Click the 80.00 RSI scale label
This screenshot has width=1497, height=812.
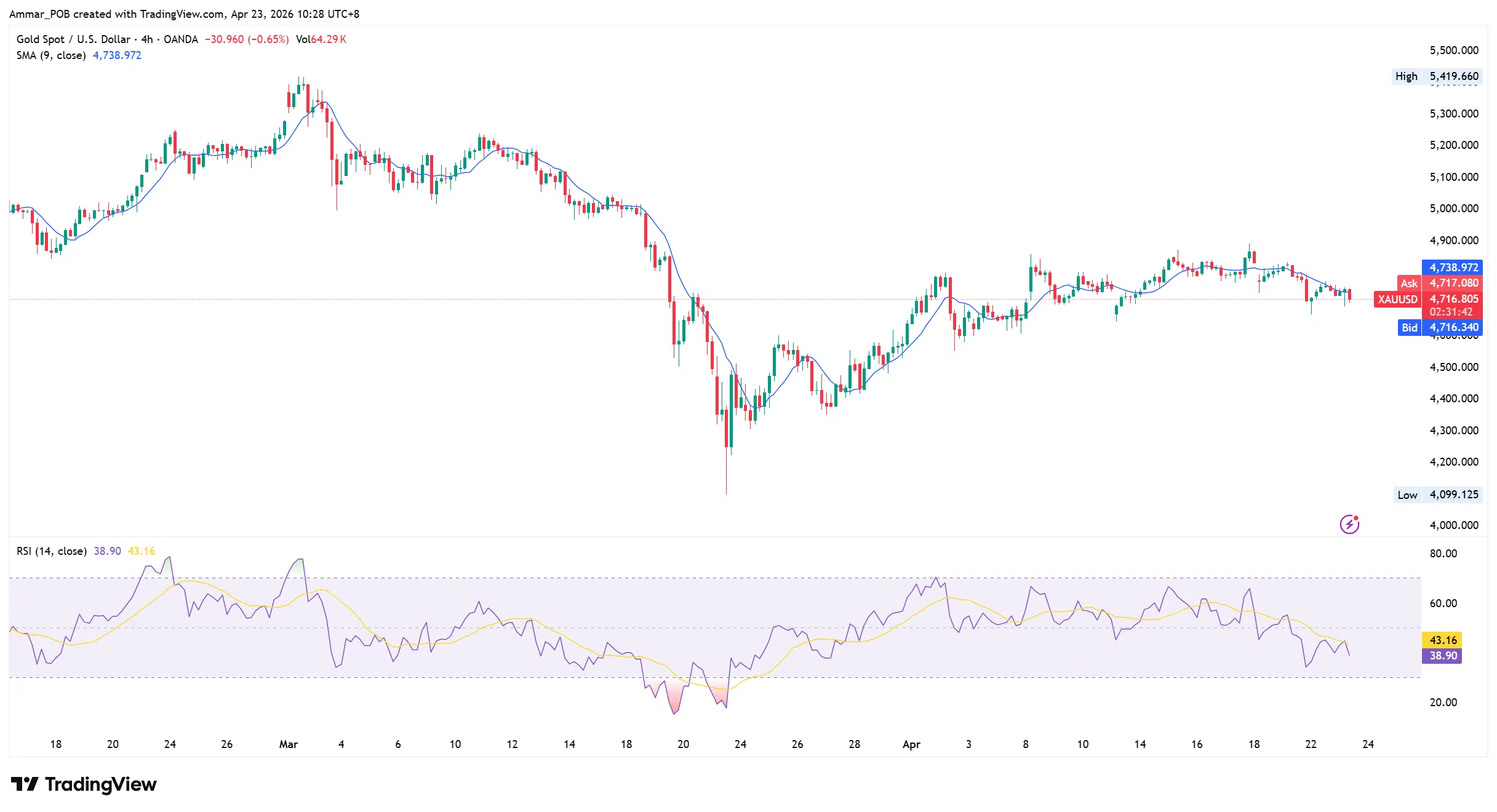coord(1443,554)
